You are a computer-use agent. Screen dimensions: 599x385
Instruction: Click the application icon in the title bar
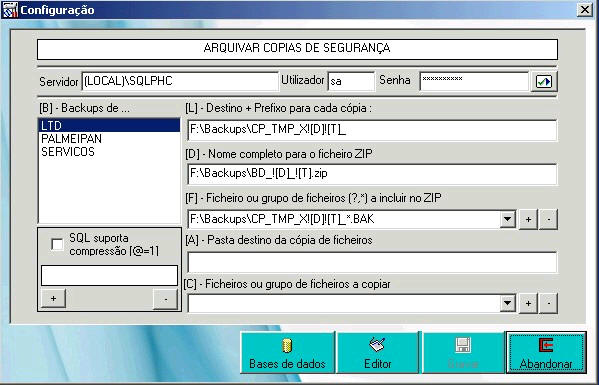point(10,10)
